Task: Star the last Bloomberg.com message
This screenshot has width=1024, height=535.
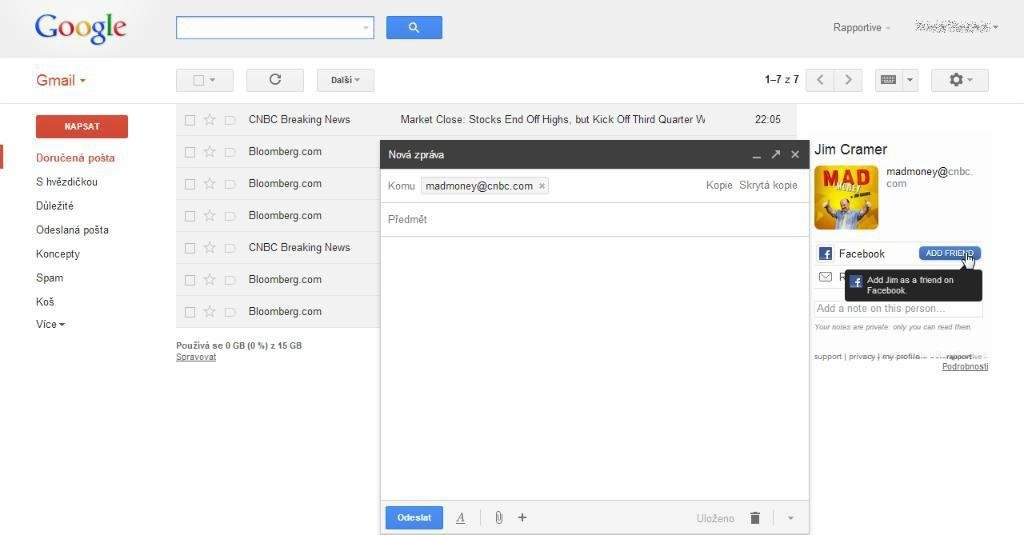Action: coord(209,312)
